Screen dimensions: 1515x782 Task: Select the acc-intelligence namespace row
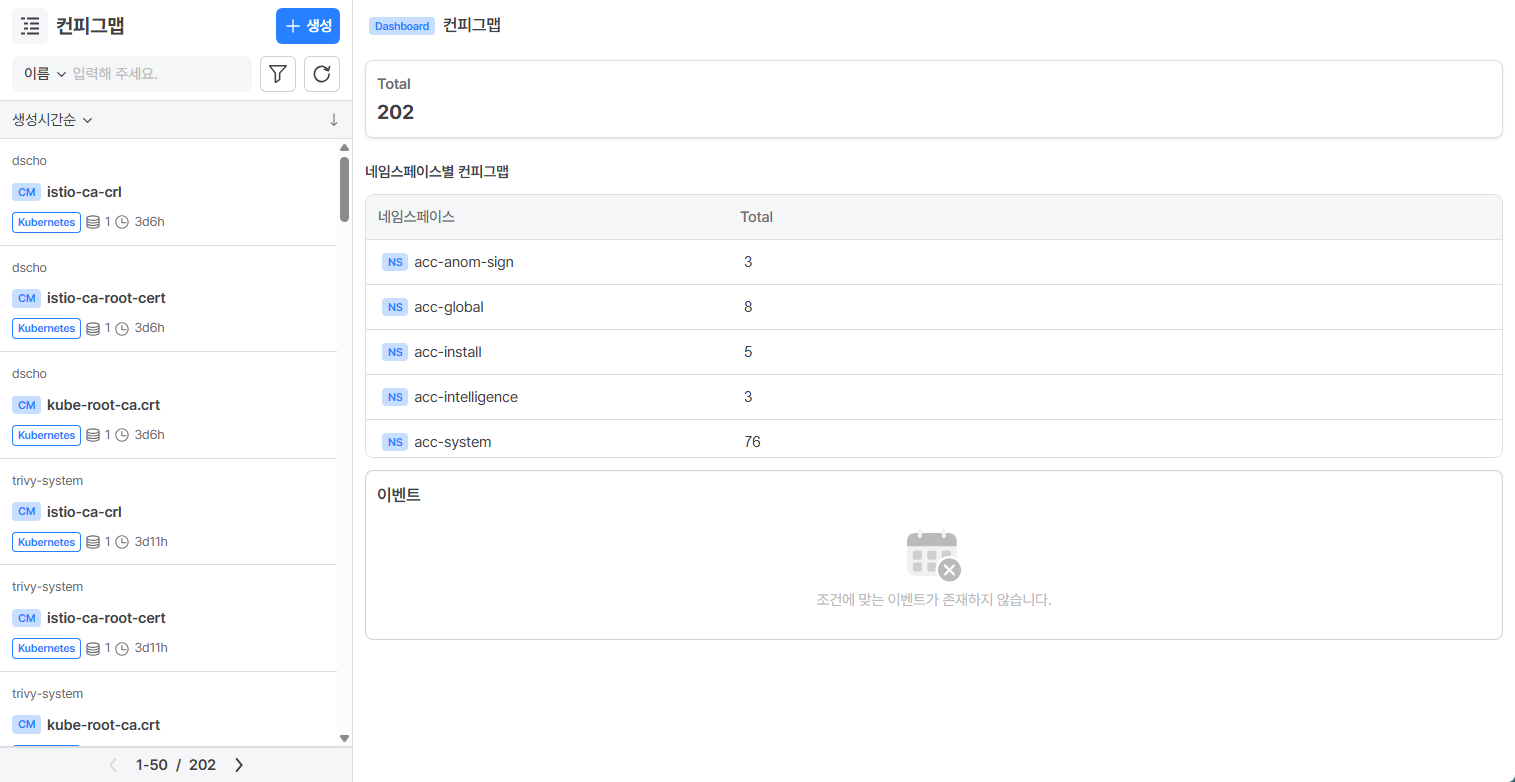click(934, 397)
